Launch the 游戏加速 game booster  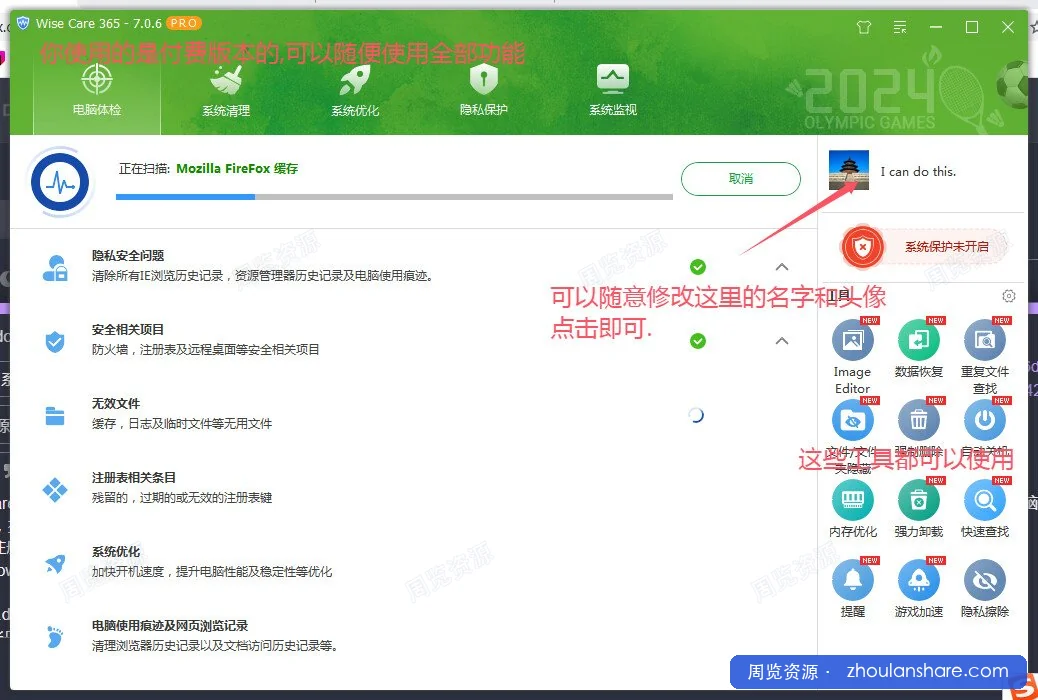[918, 580]
